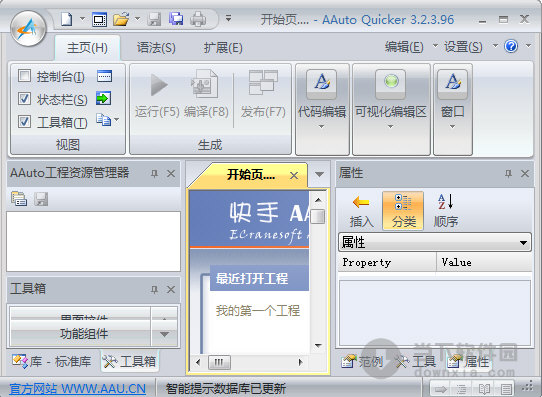Enable the 控制台(I) checkbox

(24, 76)
